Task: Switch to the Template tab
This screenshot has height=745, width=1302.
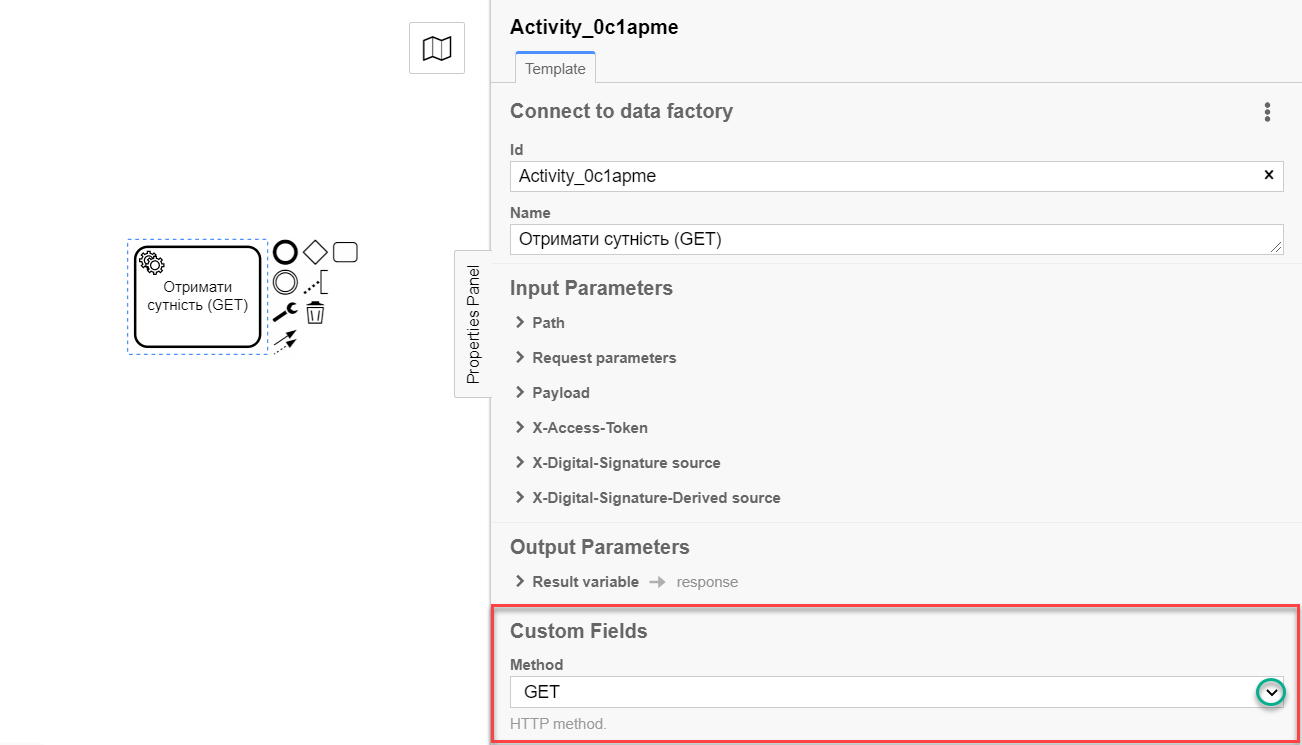Action: (555, 69)
